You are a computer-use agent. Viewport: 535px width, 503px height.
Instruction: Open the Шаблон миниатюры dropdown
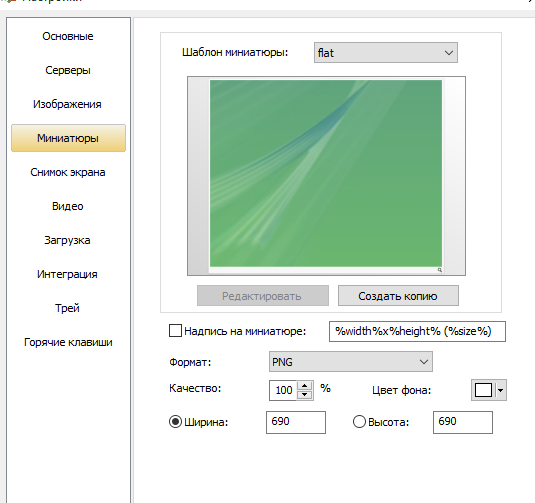coord(386,53)
